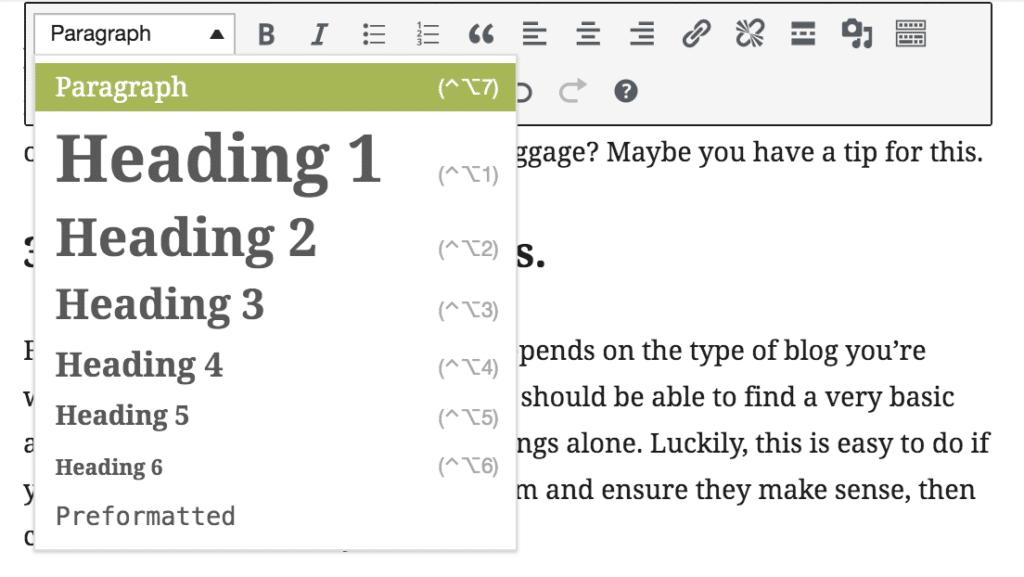This screenshot has width=1024, height=577.
Task: Apply italic formatting
Action: point(319,33)
